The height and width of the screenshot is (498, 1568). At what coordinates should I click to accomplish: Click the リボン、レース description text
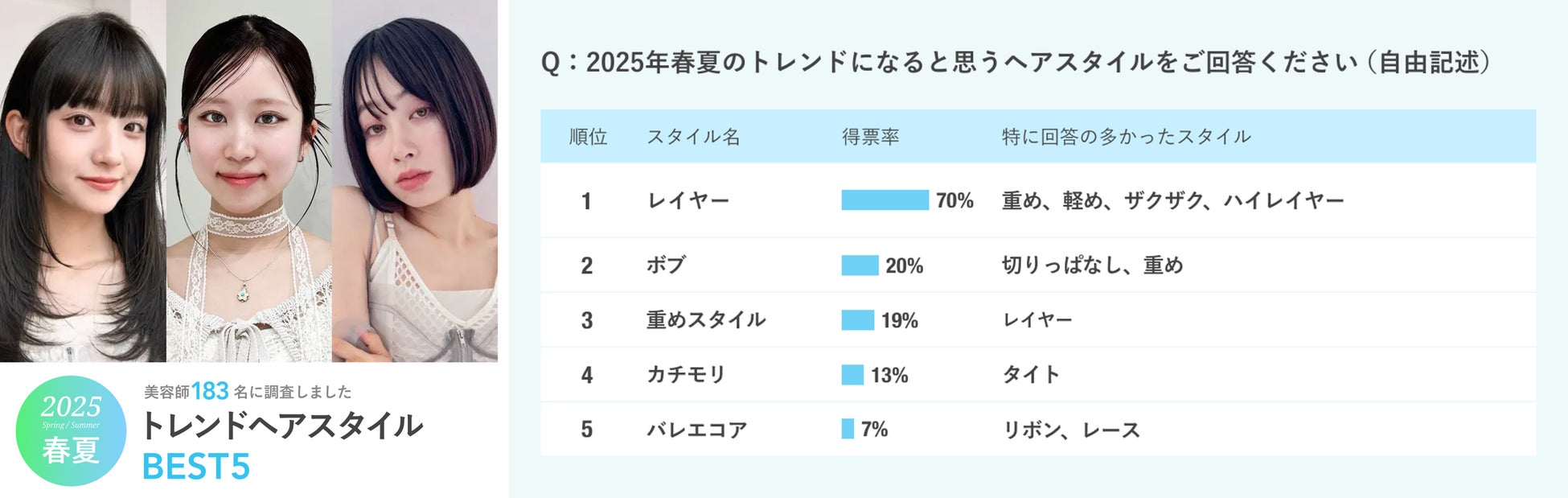(x=1071, y=430)
